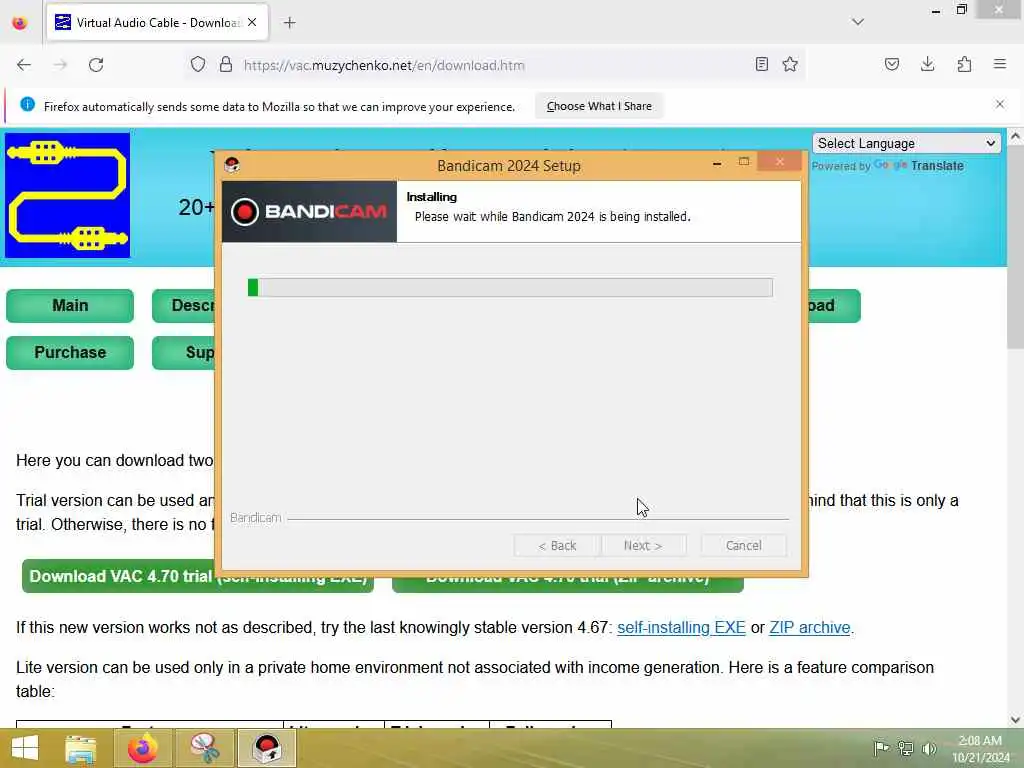Close the Virtual Audio Cable tab
Image resolution: width=1024 pixels, height=768 pixels.
252,22
